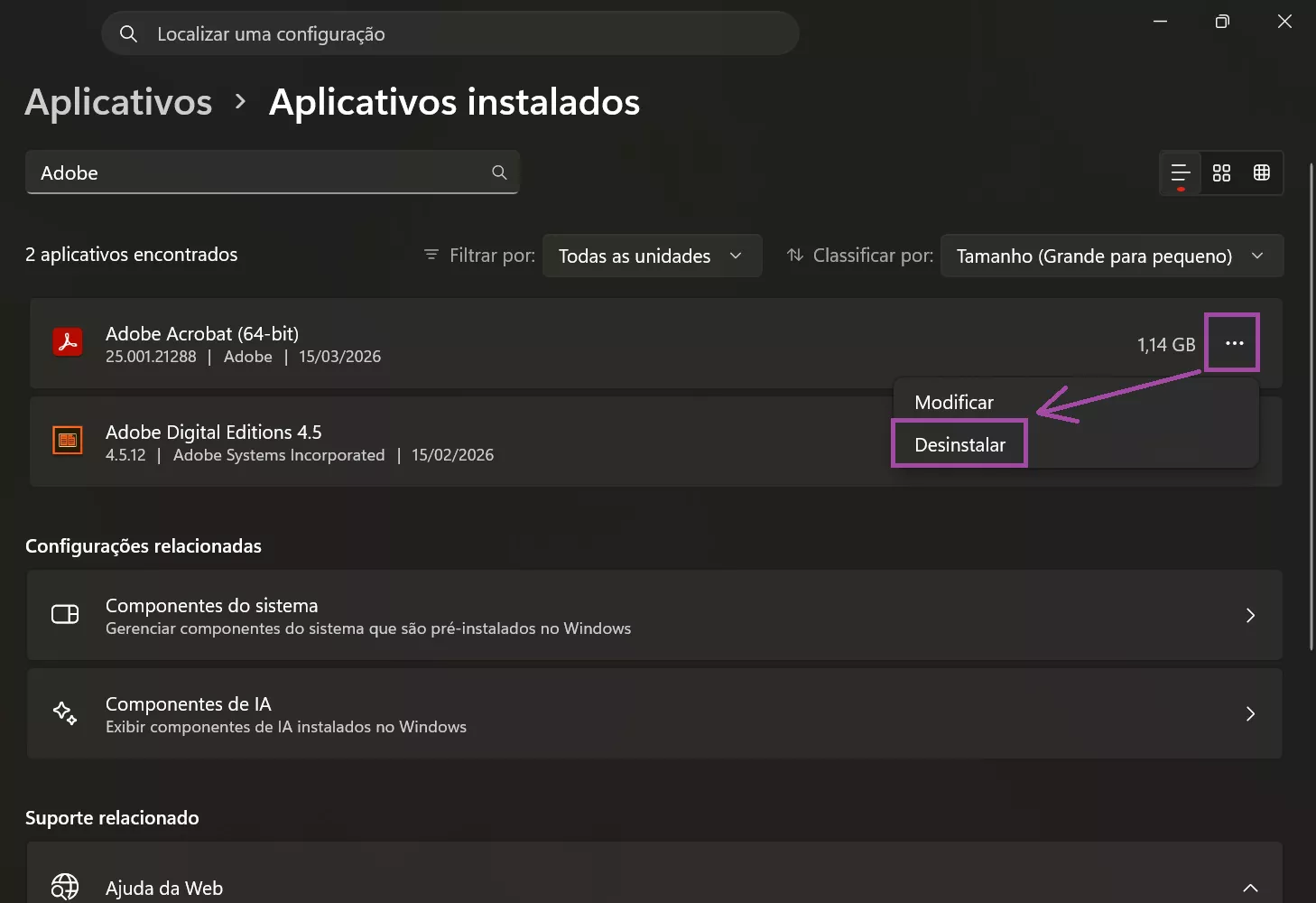
Task: Collapse the Ajuda da Web section
Action: click(x=1250, y=888)
